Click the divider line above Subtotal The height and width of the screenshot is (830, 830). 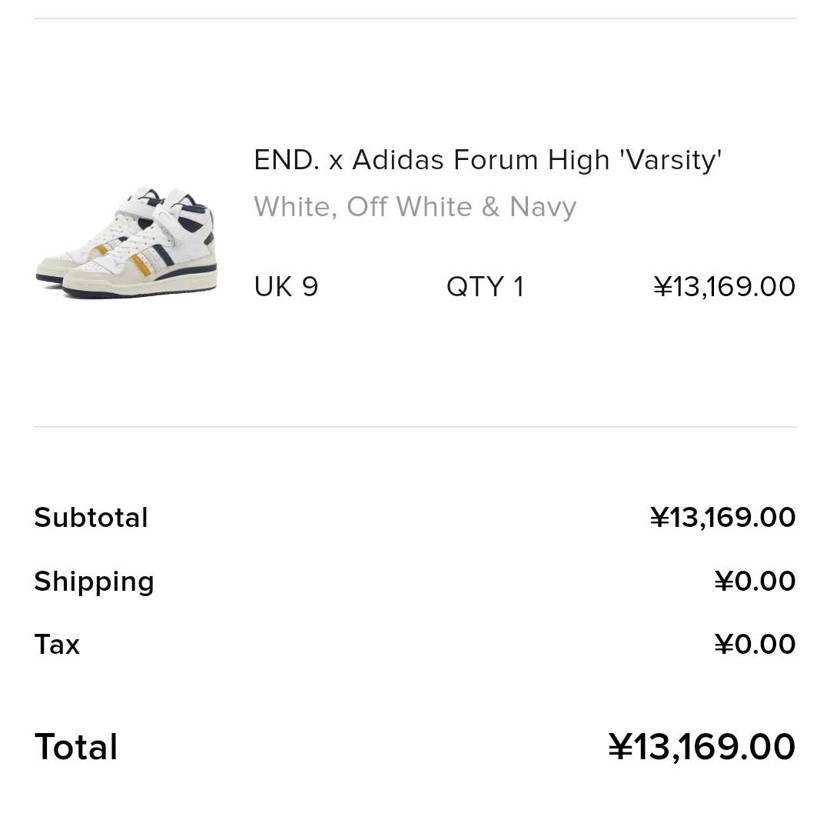coord(415,427)
